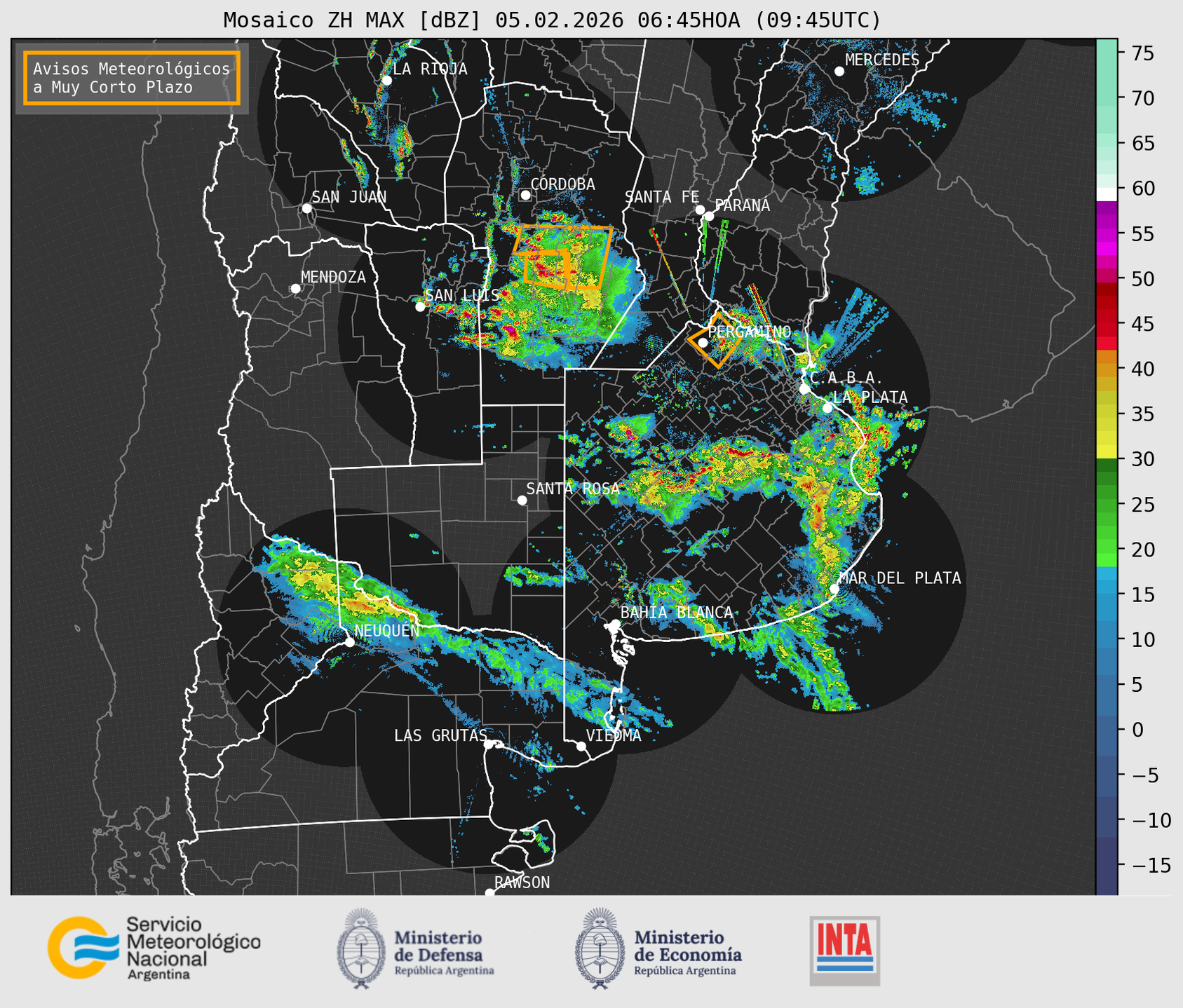Click the orange warning polygon south of Córdoba
Screen dimensions: 1183x1008
(562, 257)
